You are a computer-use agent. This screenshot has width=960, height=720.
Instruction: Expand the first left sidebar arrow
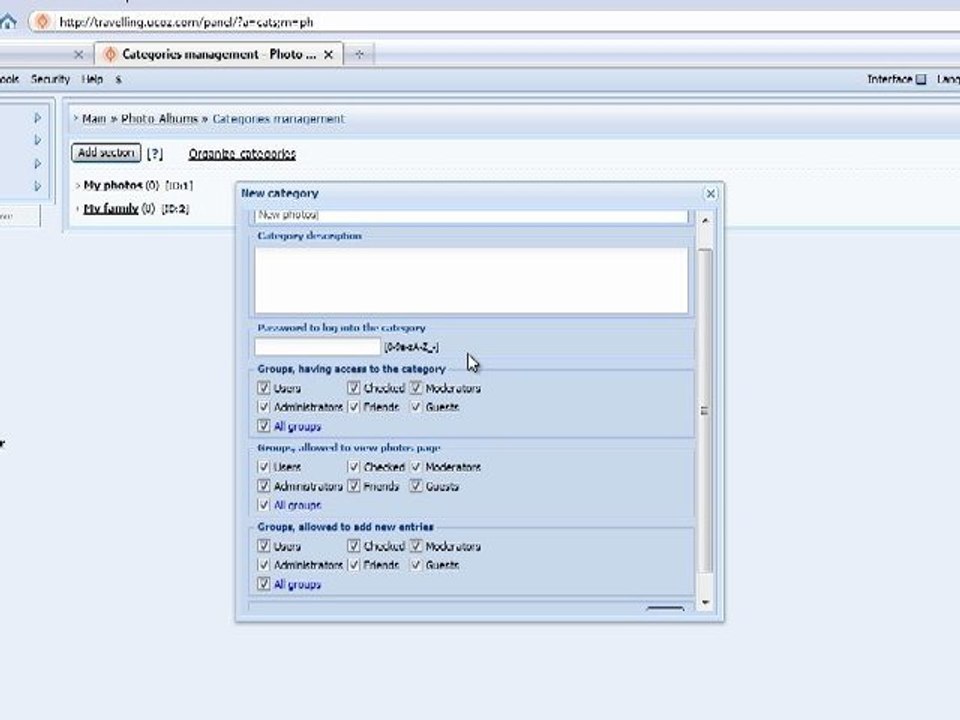click(x=37, y=118)
